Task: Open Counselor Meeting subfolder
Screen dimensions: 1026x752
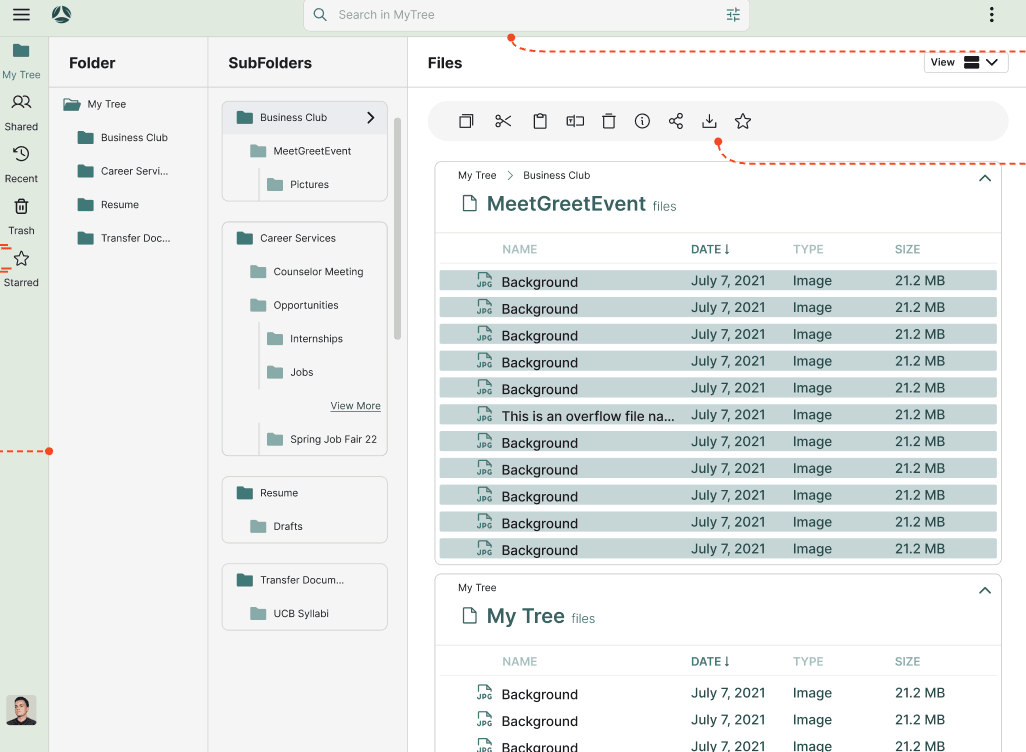Action: point(306,272)
